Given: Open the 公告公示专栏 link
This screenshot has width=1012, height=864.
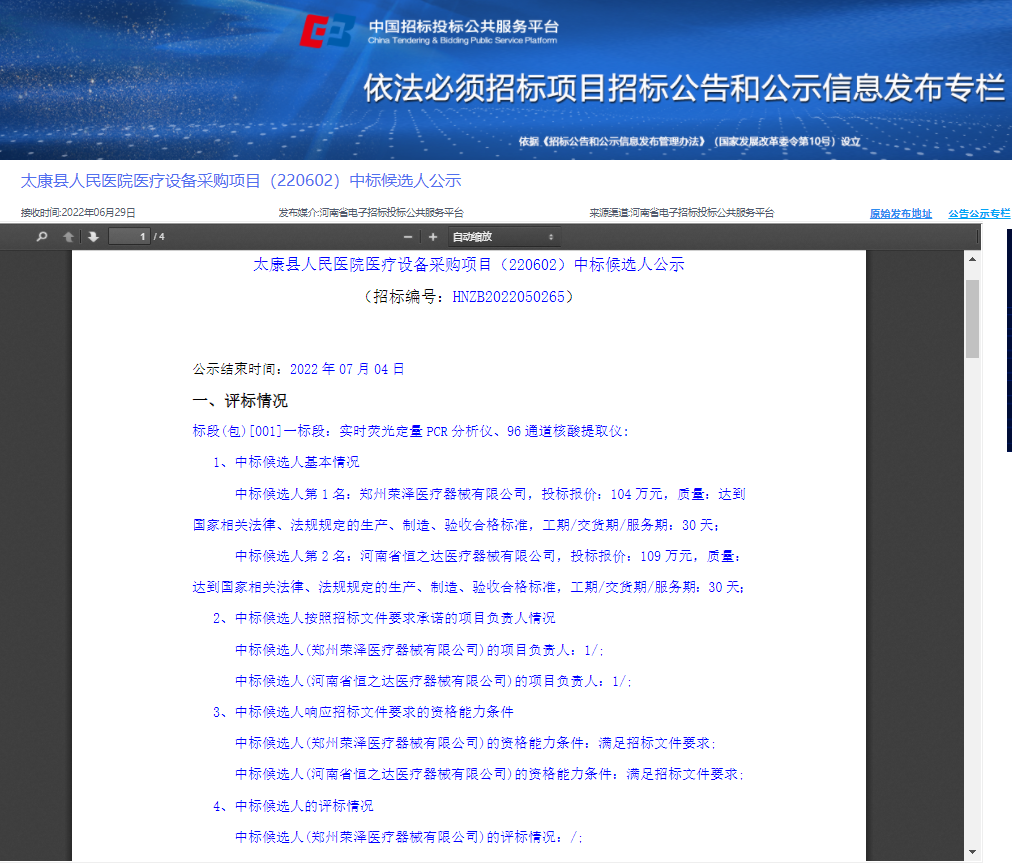Looking at the screenshot, I should pyautogui.click(x=979, y=213).
